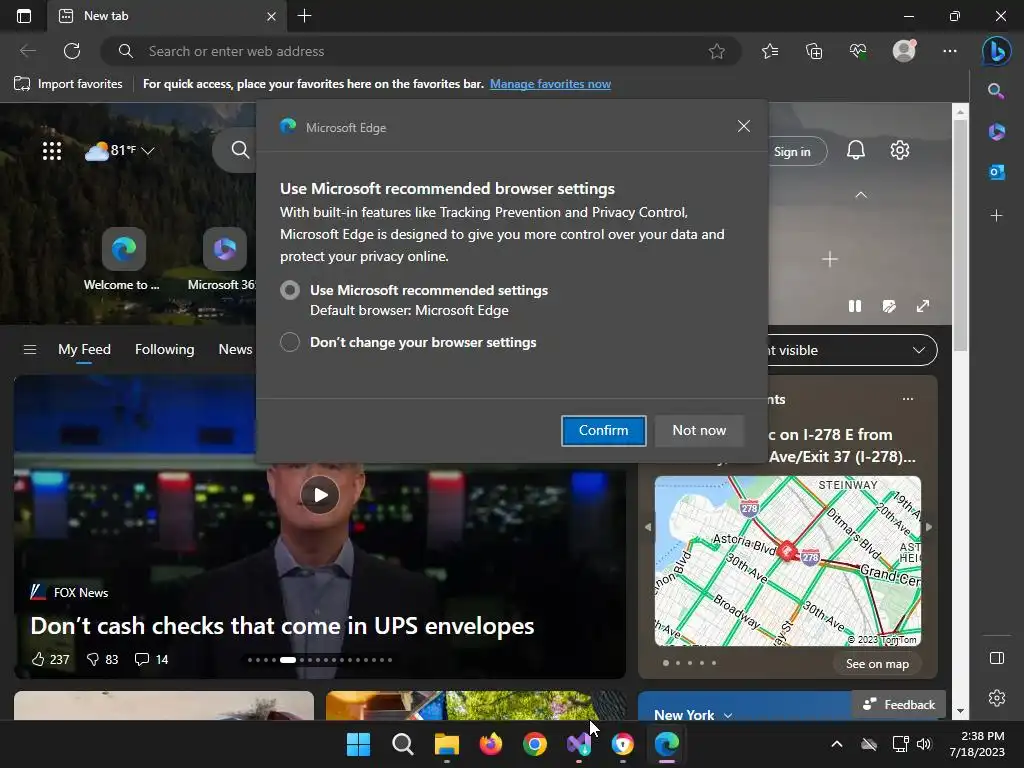Click Not now in the dialog
1024x768 pixels.
699,430
